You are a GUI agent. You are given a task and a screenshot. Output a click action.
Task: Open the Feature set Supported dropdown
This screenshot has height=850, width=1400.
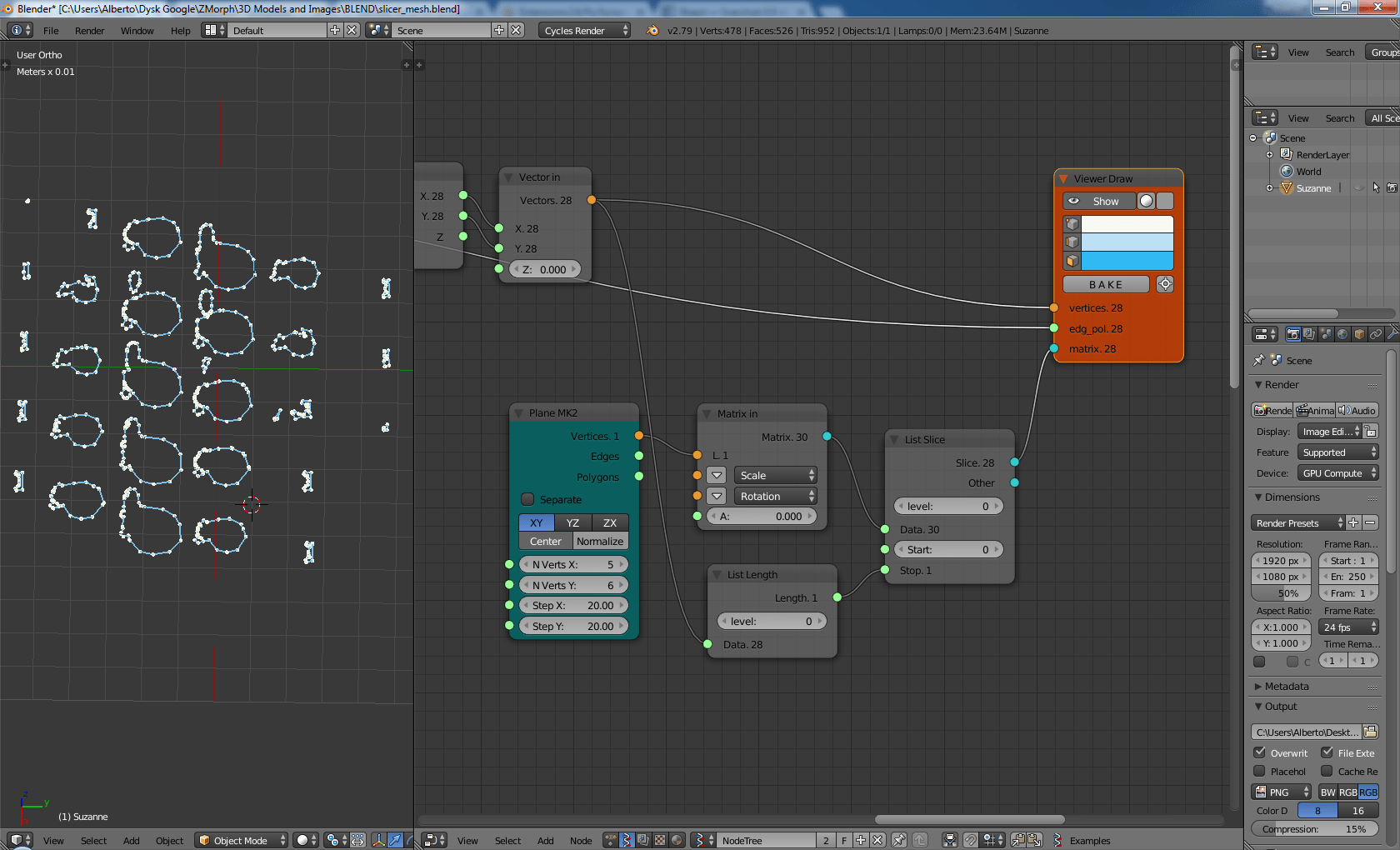click(1338, 452)
